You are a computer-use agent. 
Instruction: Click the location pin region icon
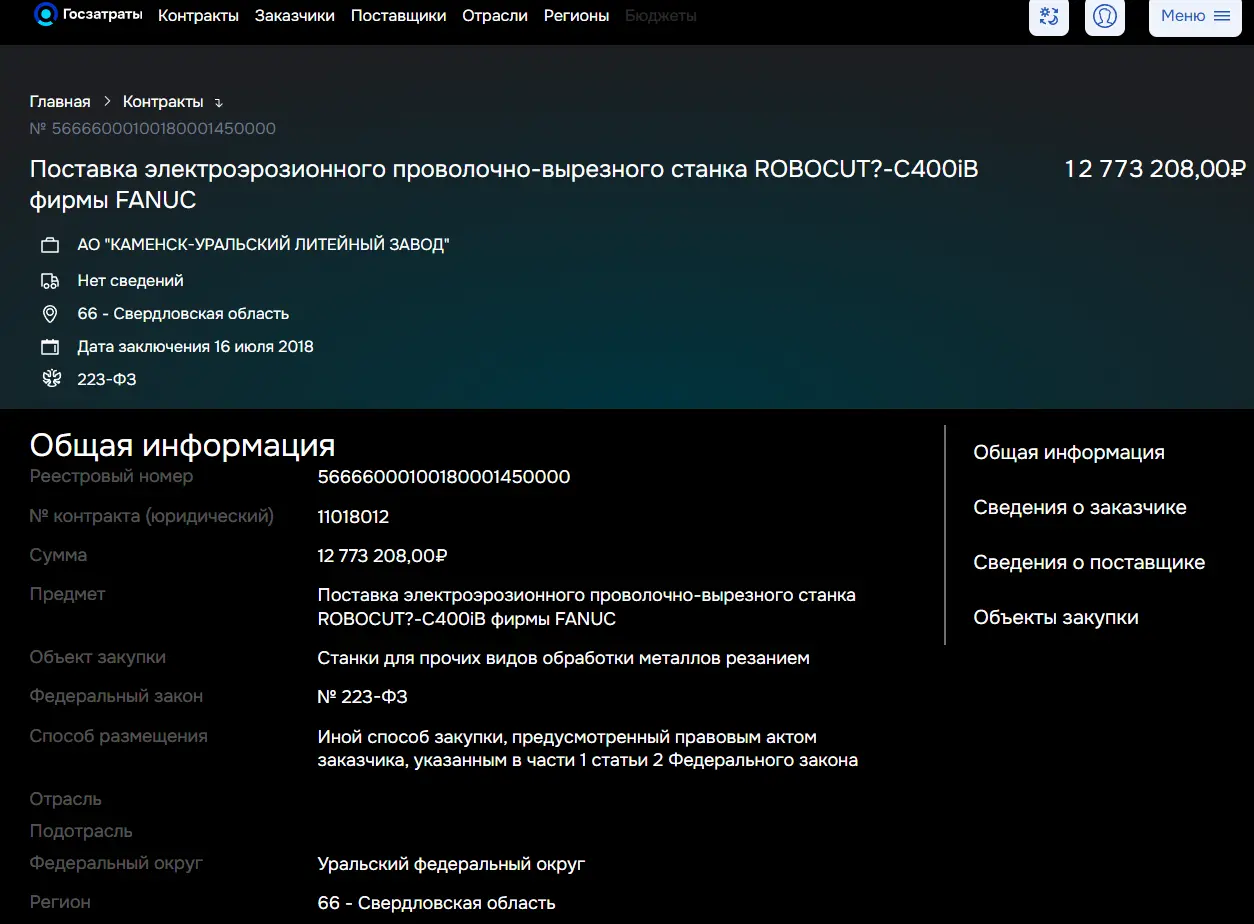click(50, 314)
